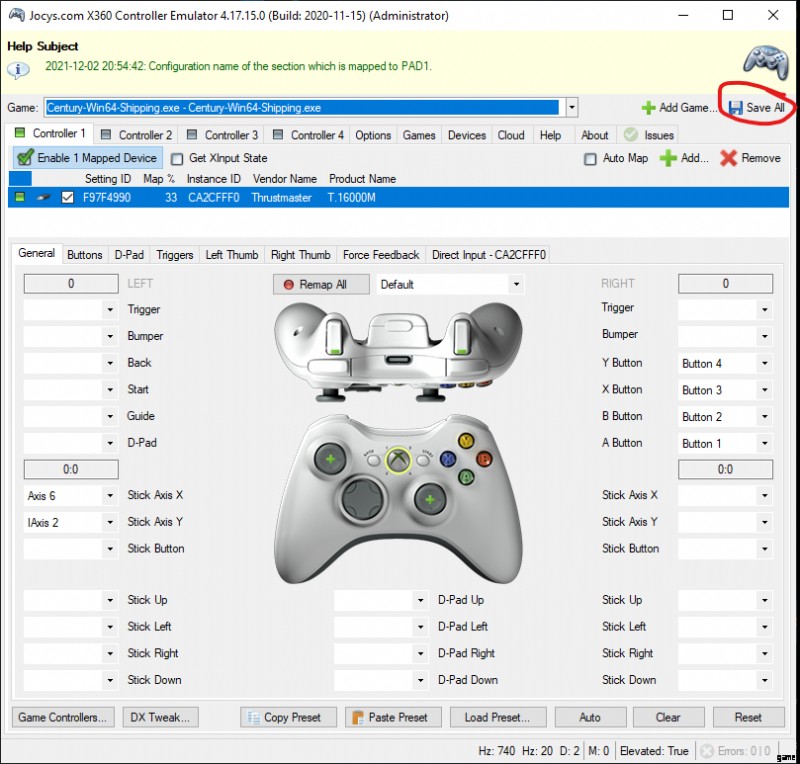Open the Default preset dropdown
This screenshot has height=764, width=800.
[x=516, y=284]
